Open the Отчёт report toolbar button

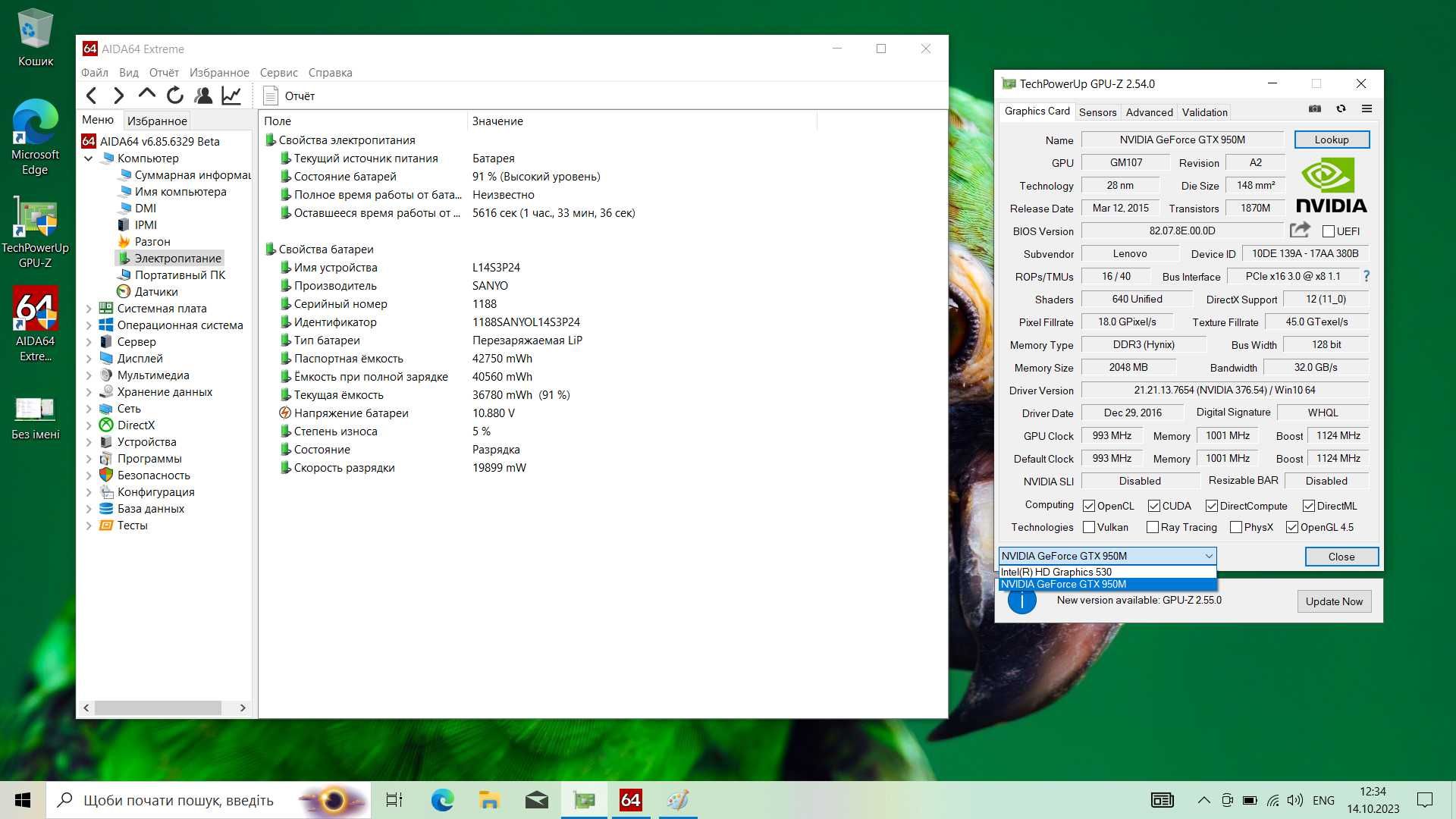point(289,96)
